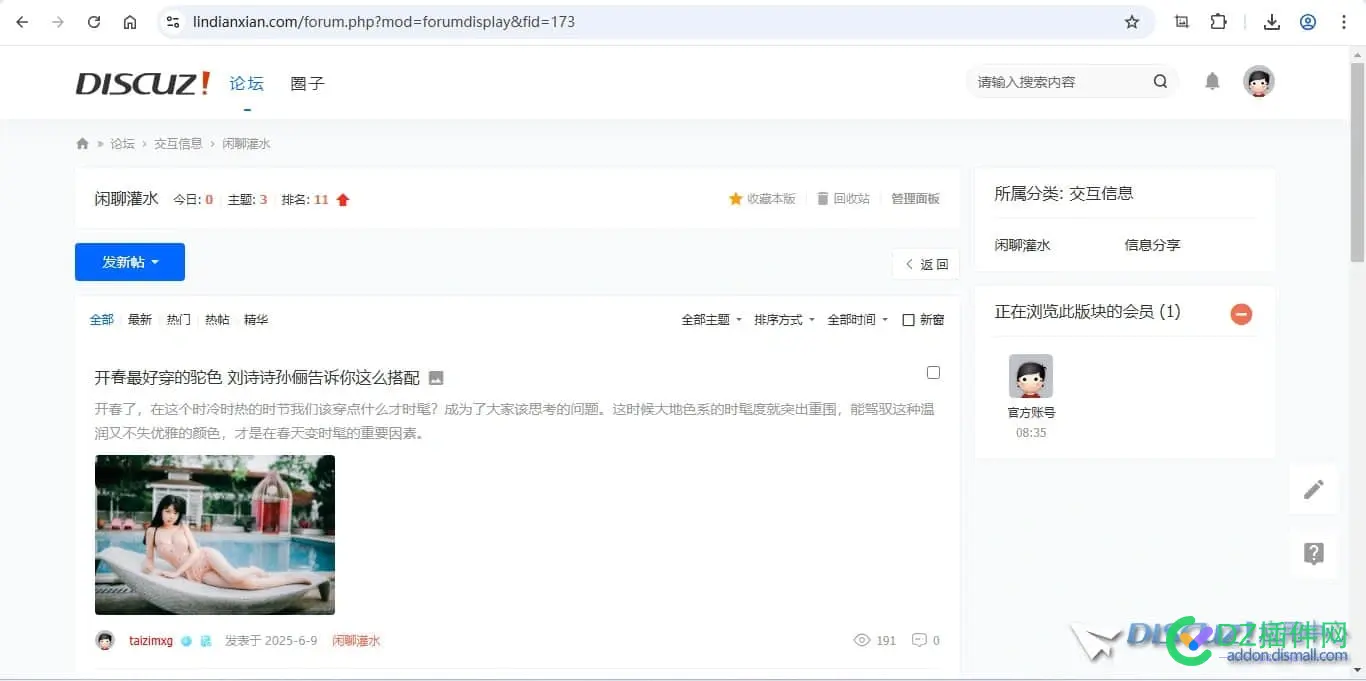Click the 官方账号 member name
Viewport: 1366px width, 681px height.
tap(1031, 412)
